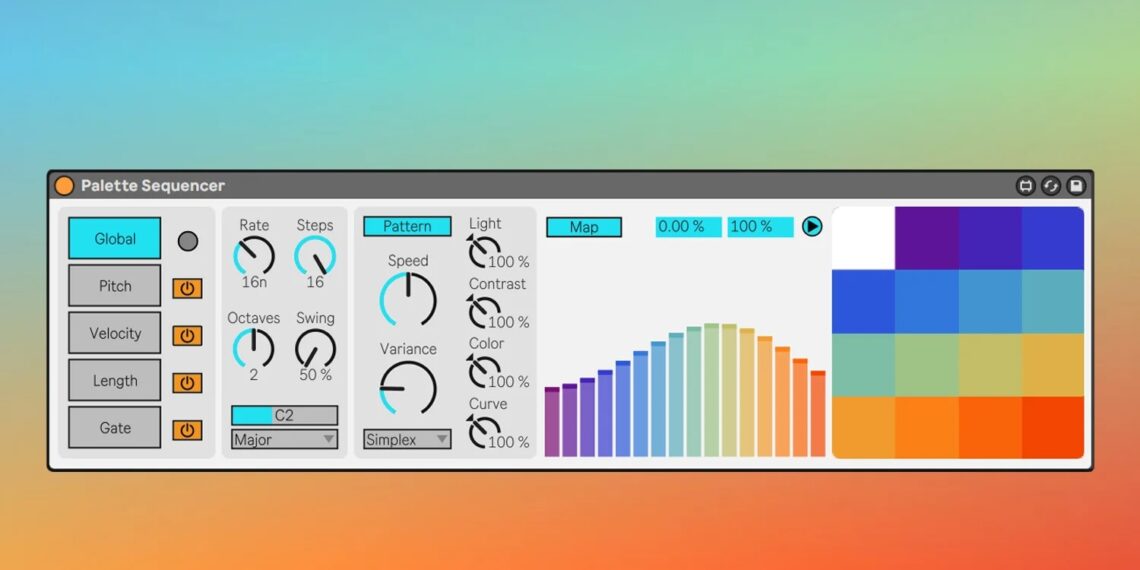Click the leftmost icon of the title bar trio
The width and height of the screenshot is (1140, 570).
pyautogui.click(x=1025, y=186)
